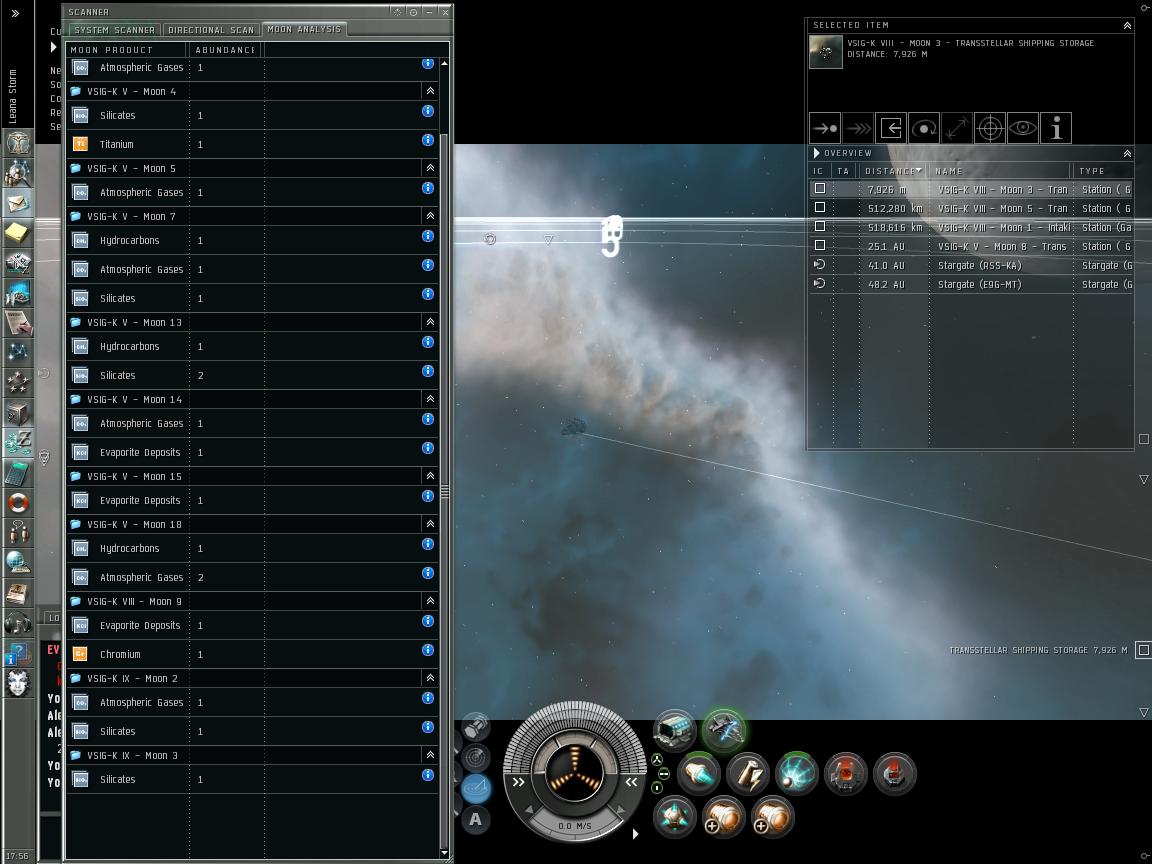
Task: Toggle the middle overheat rack indicator
Action: pos(663,774)
